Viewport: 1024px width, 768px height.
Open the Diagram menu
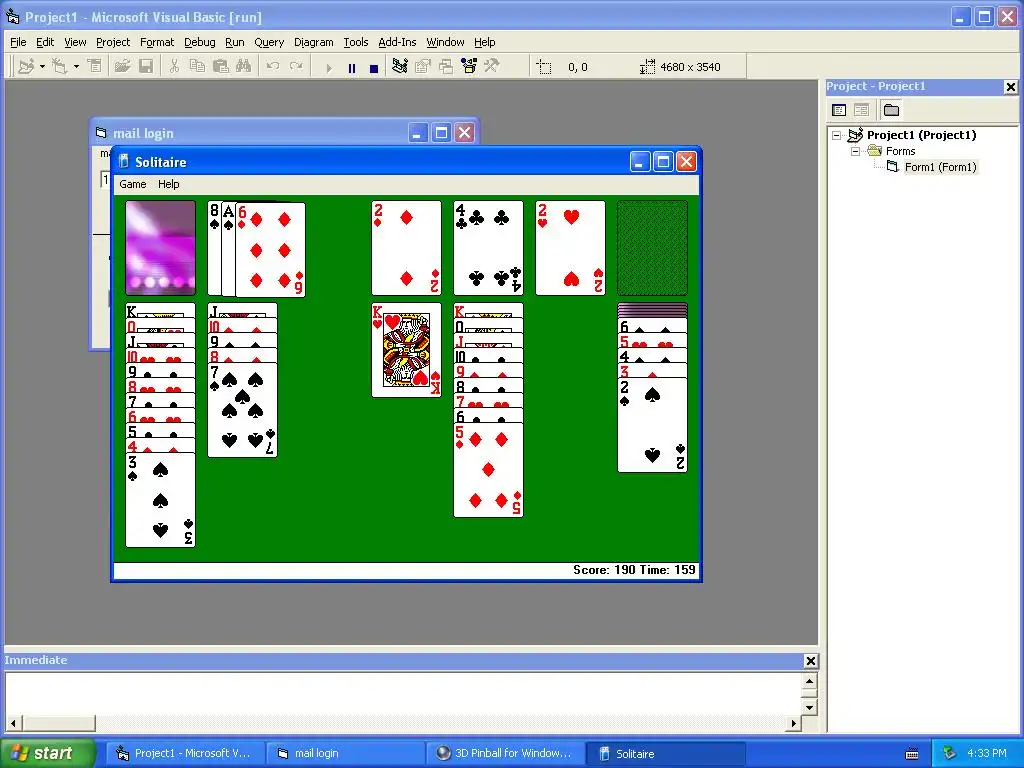coord(313,42)
